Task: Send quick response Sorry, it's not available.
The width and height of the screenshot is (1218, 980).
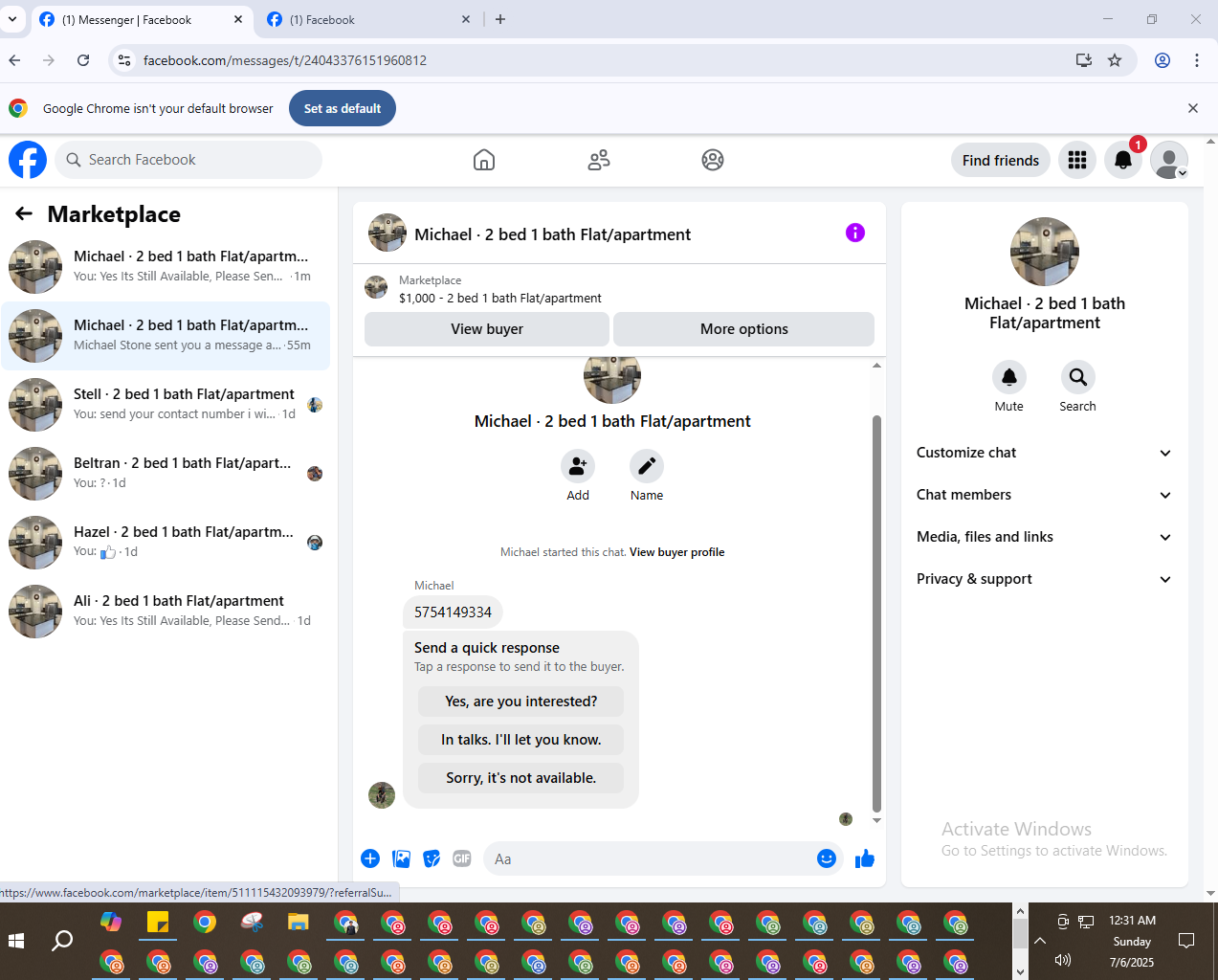Action: tap(520, 777)
